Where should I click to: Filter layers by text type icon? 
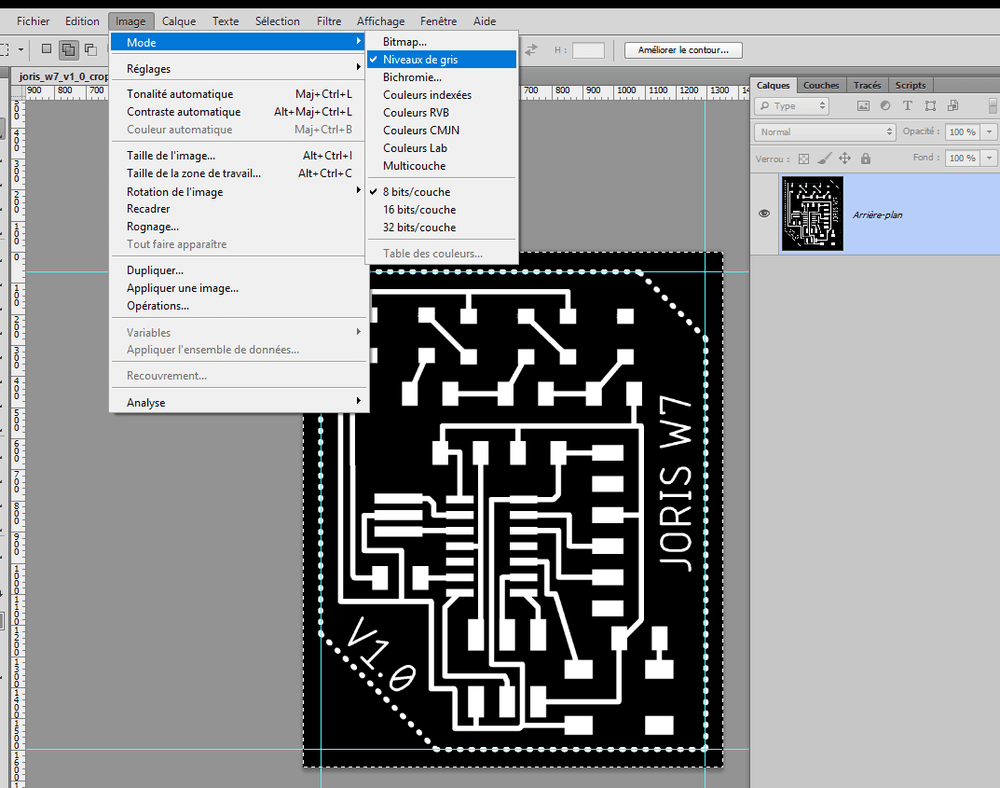[x=908, y=106]
